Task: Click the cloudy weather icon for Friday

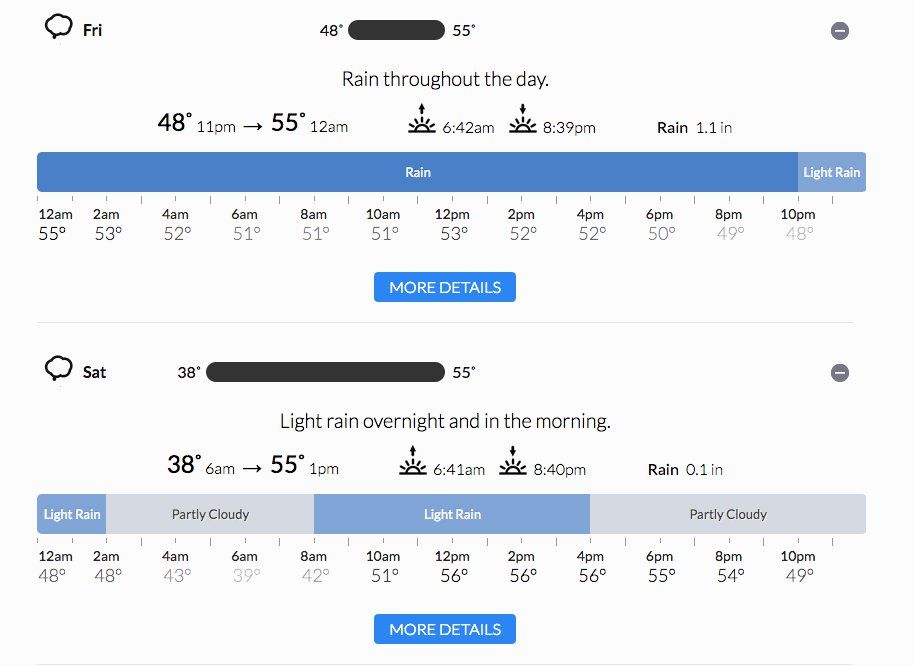Action: [59, 27]
